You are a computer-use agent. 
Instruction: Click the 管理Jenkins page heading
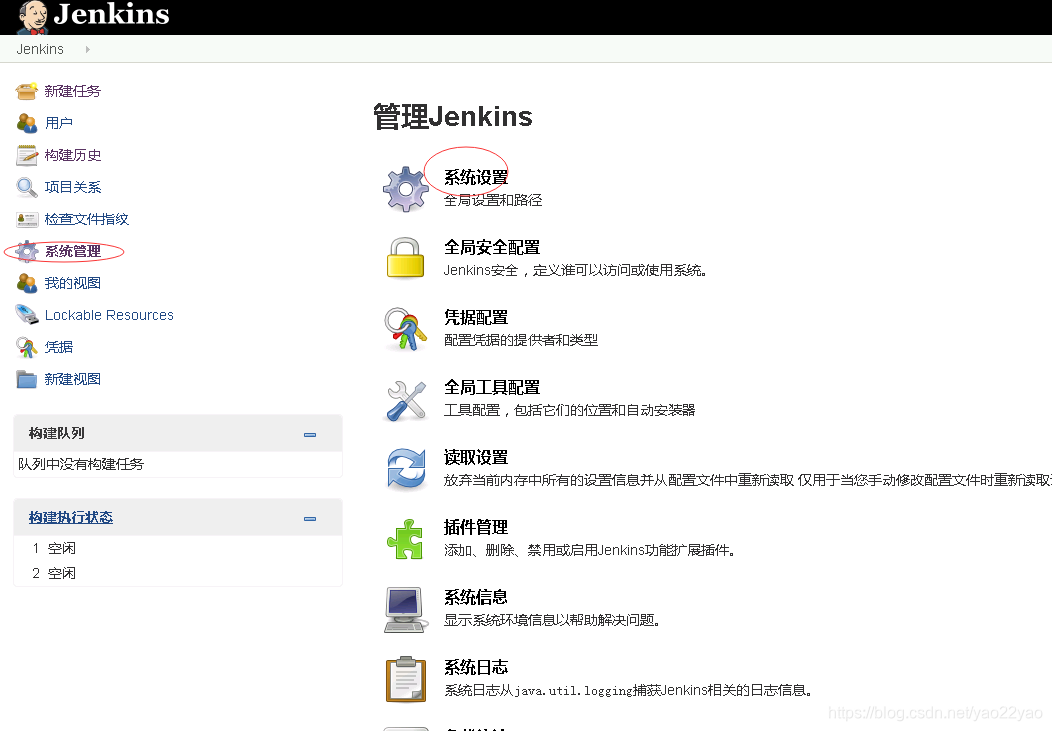click(x=453, y=117)
